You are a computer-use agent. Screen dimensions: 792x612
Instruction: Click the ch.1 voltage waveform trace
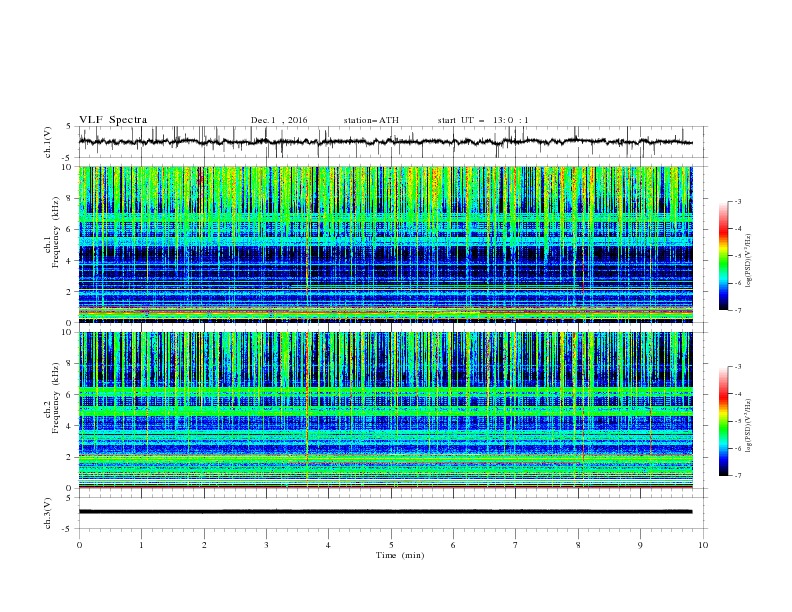point(385,142)
